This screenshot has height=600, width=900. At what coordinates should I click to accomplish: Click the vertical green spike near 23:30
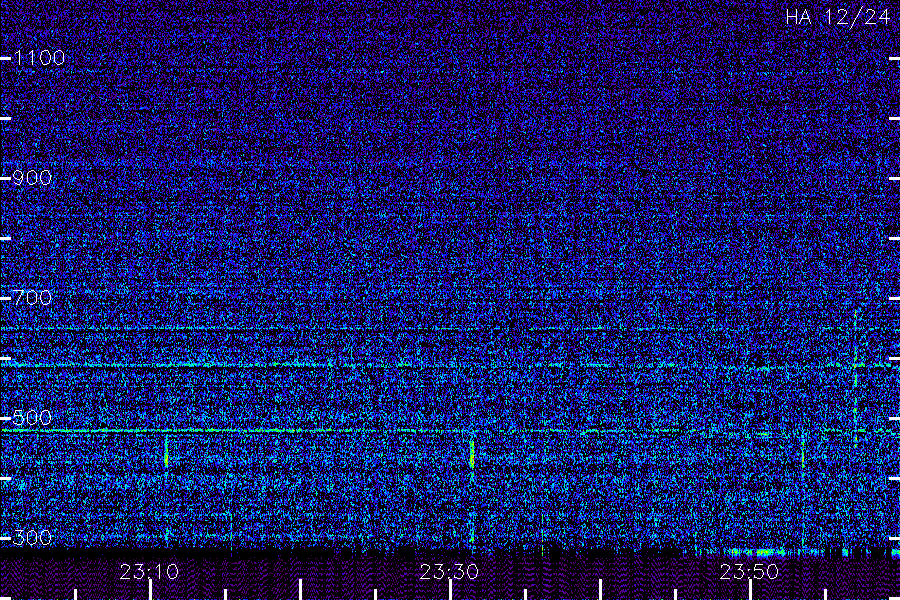pyautogui.click(x=472, y=454)
